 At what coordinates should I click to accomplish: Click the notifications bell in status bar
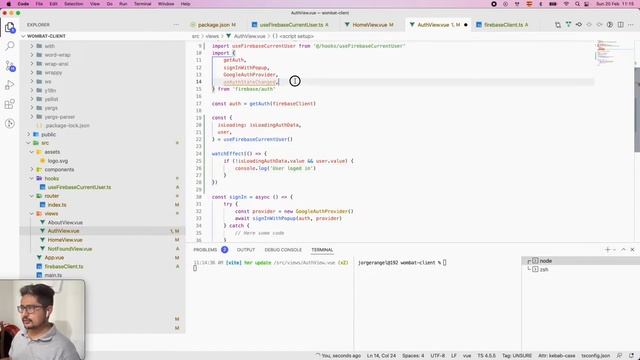coord(631,356)
